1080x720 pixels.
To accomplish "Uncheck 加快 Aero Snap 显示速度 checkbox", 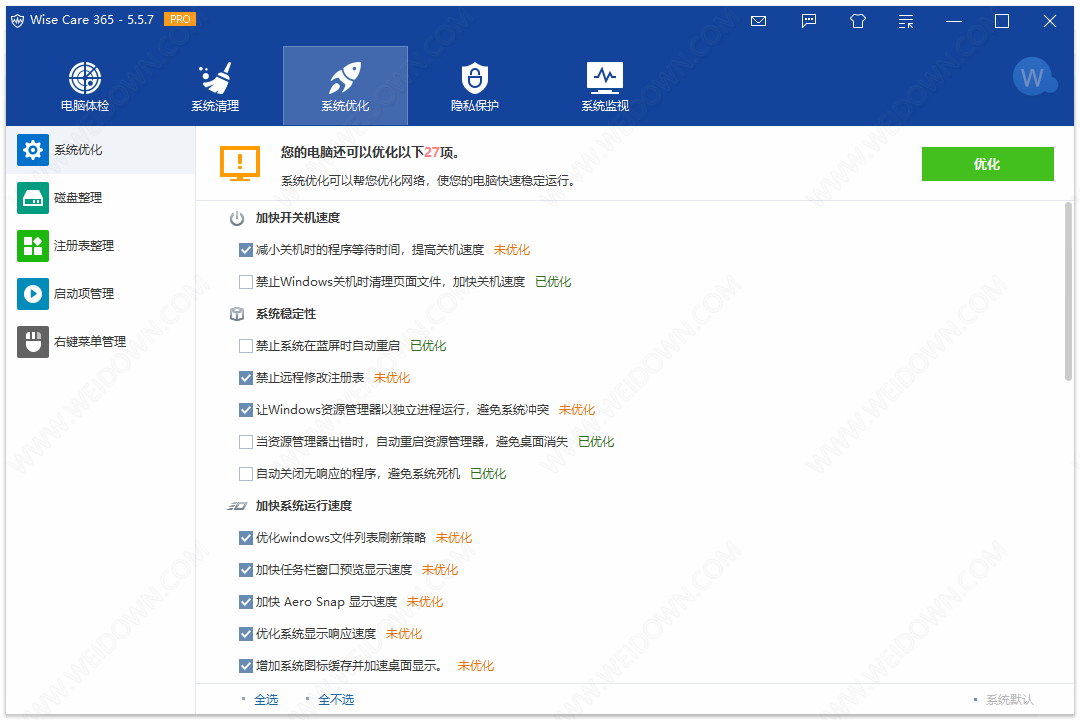I will pyautogui.click(x=246, y=602).
